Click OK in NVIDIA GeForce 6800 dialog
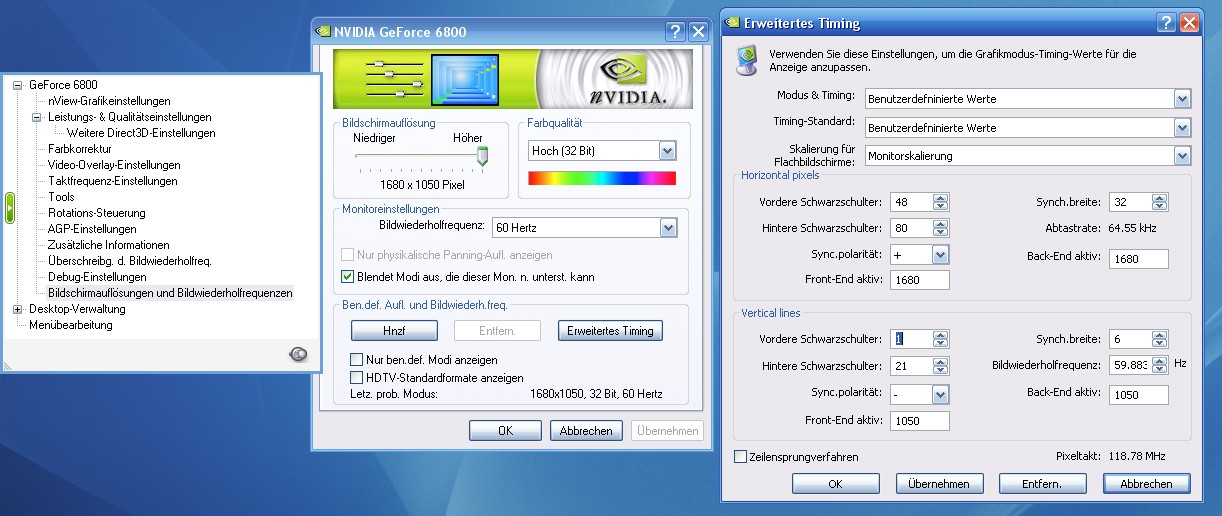This screenshot has width=1222, height=516. click(x=505, y=431)
